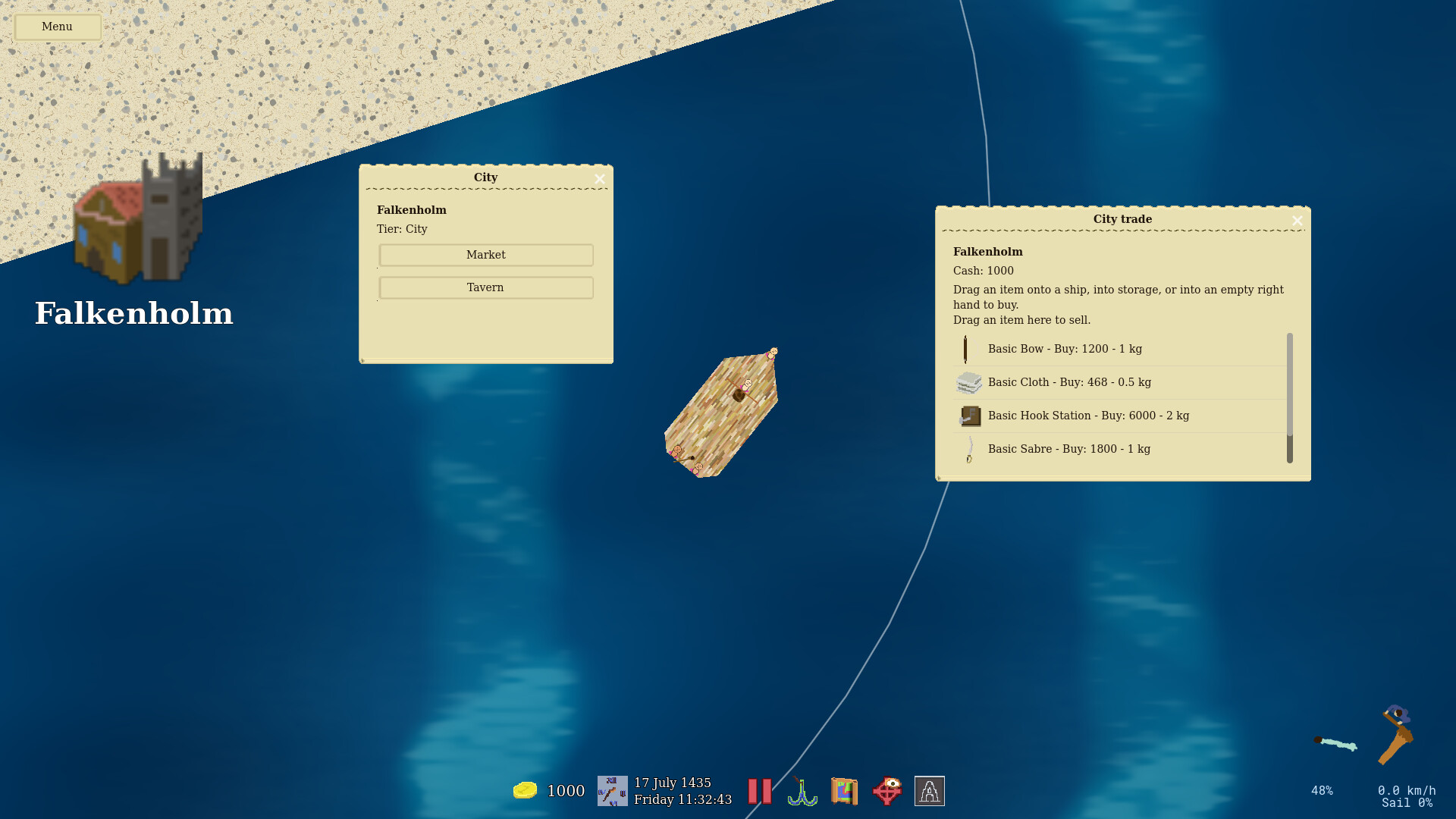1456x819 pixels.
Task: Click the 1000 gold amount in bottom bar
Action: [x=566, y=791]
